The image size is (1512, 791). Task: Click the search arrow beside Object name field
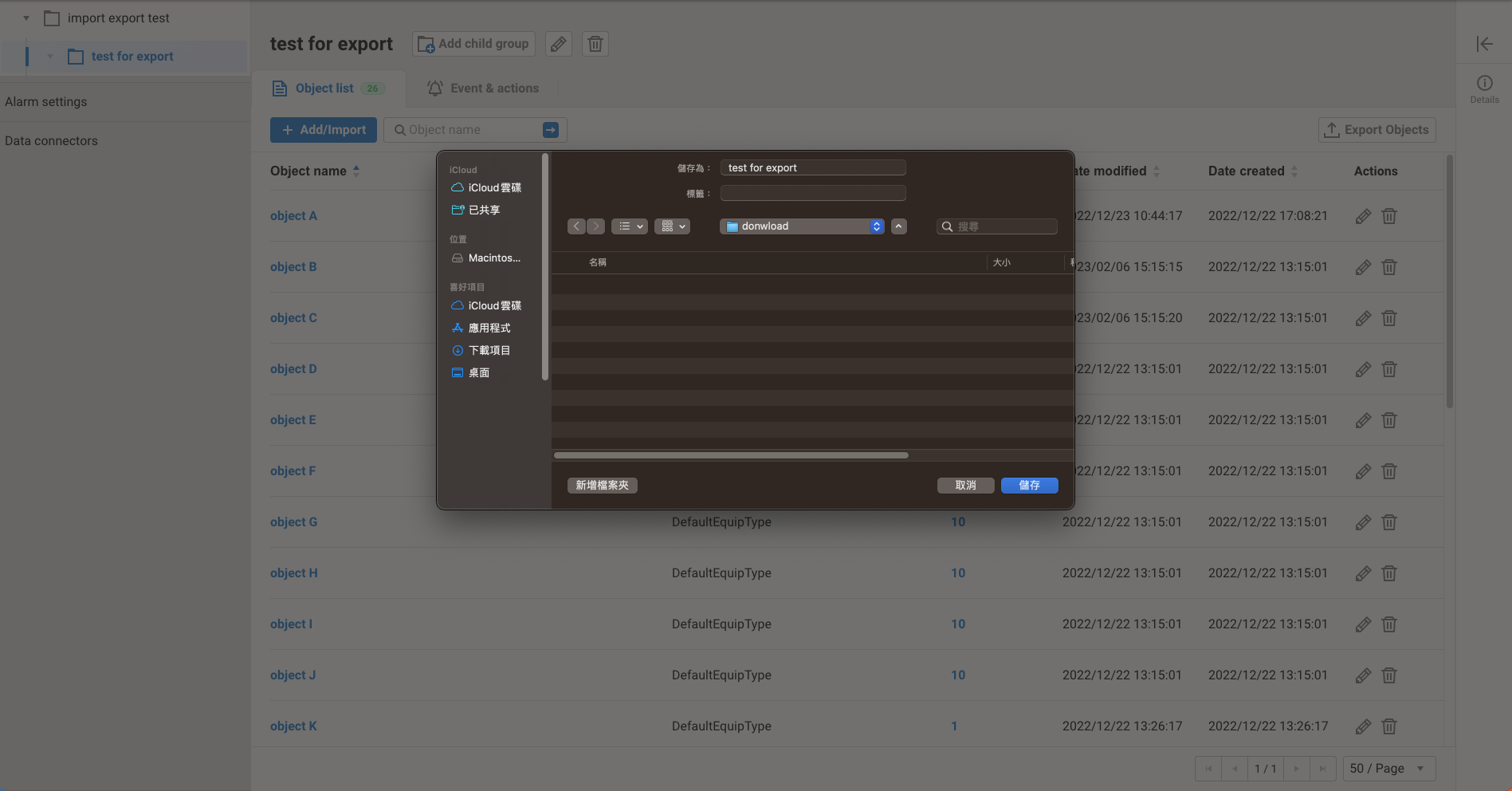pyautogui.click(x=549, y=129)
